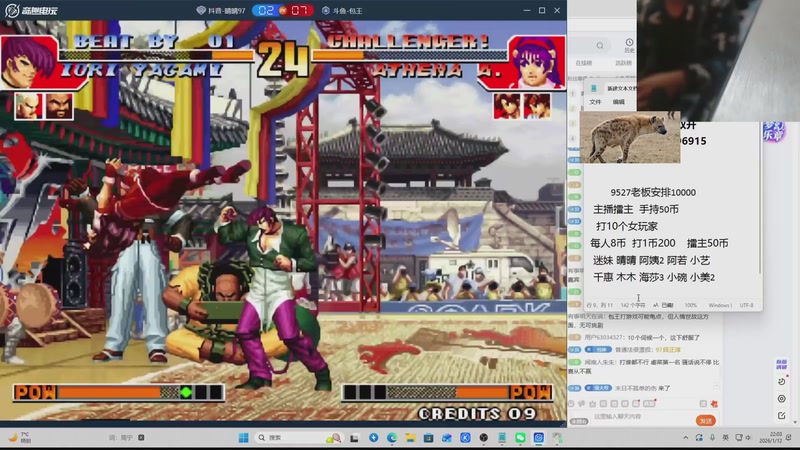
Task: Click text line 9527老板安排10000 in Notepad
Action: [653, 192]
